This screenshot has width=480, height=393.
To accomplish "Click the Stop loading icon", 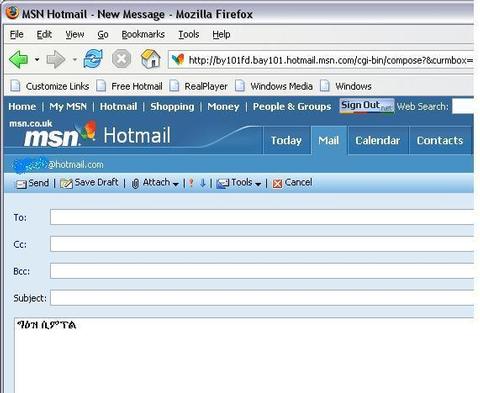I will coord(121,59).
